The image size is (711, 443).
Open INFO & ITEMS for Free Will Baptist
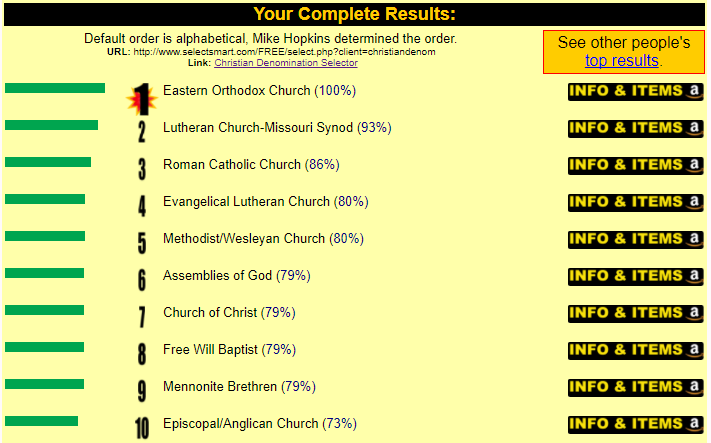tap(635, 351)
